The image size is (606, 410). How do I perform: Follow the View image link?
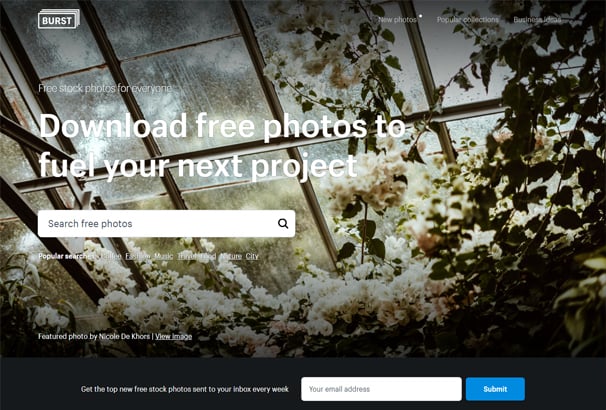[174, 337]
